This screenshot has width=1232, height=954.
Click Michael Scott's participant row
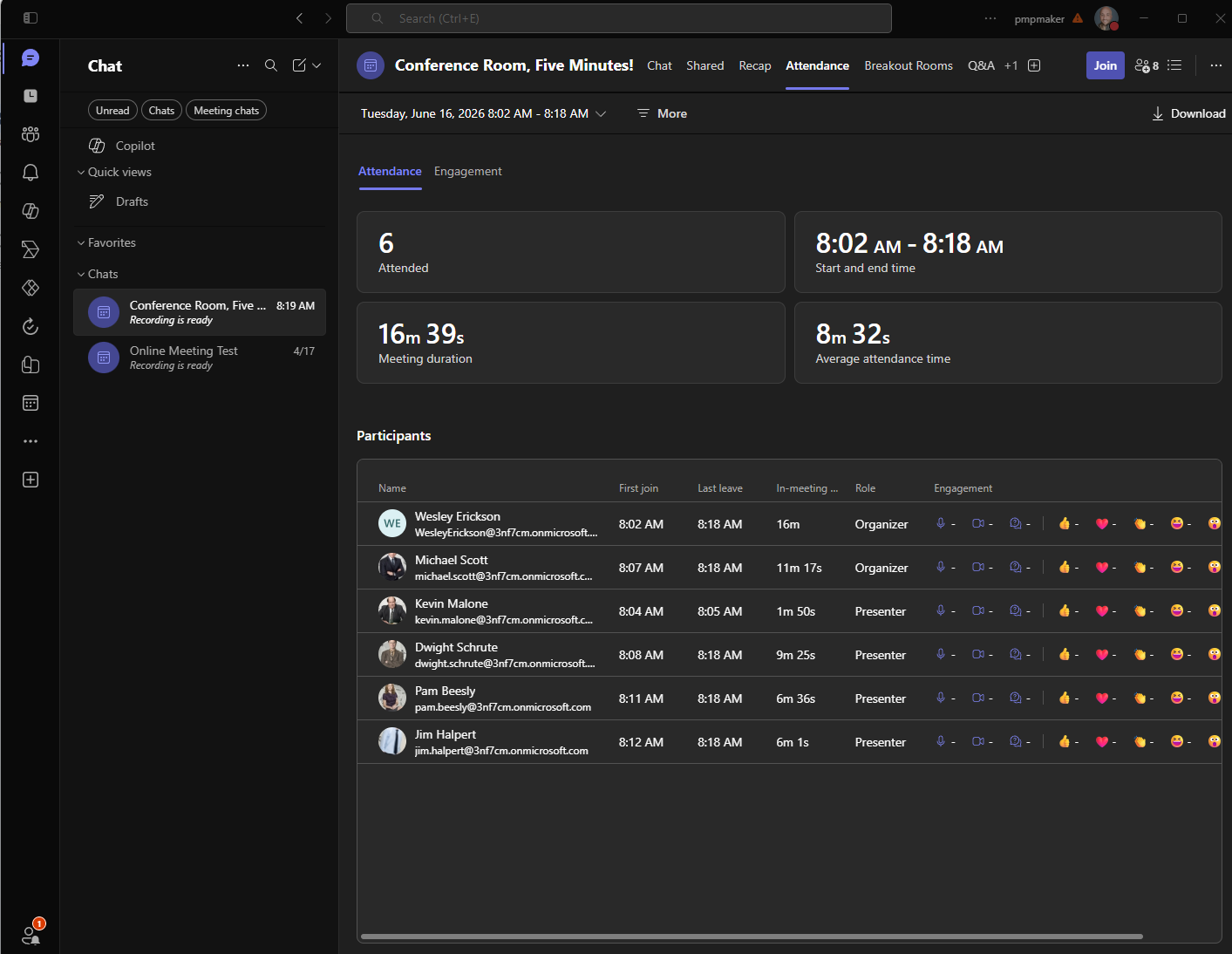[x=789, y=568]
